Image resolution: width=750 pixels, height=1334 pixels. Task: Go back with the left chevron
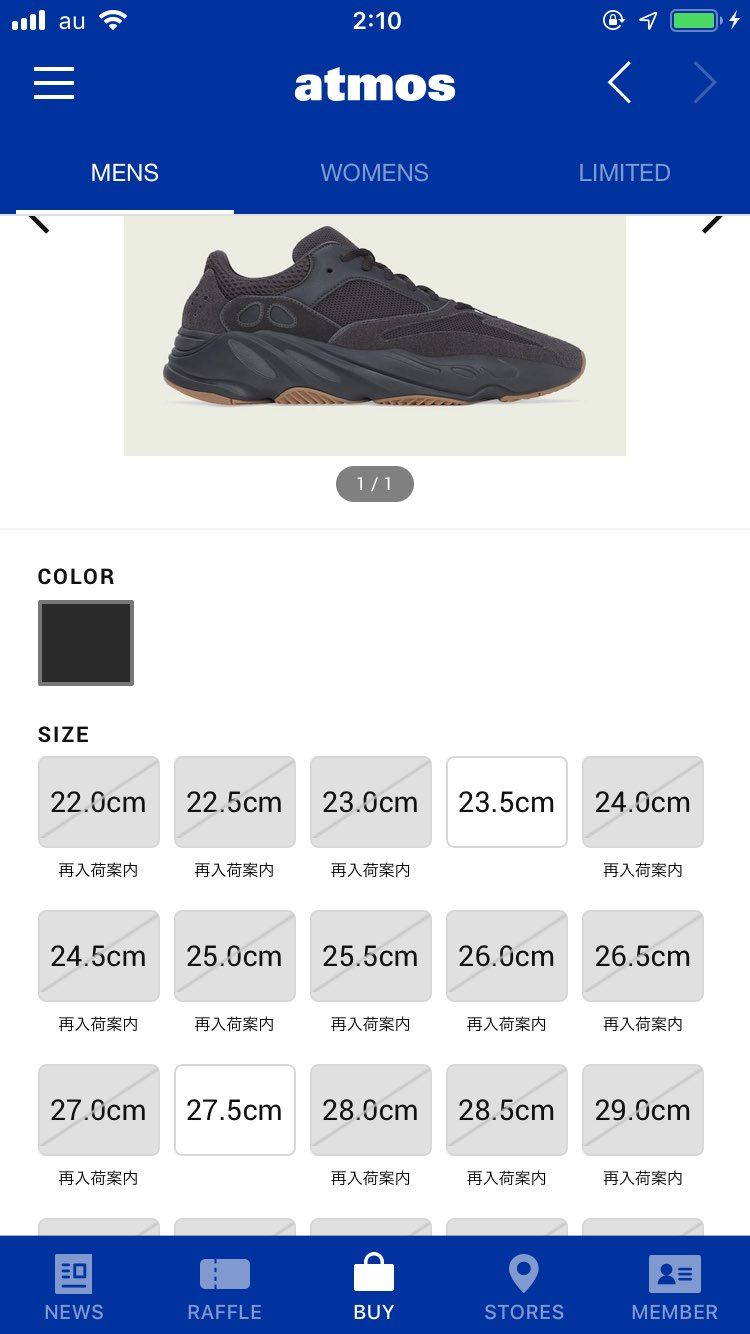pos(620,83)
